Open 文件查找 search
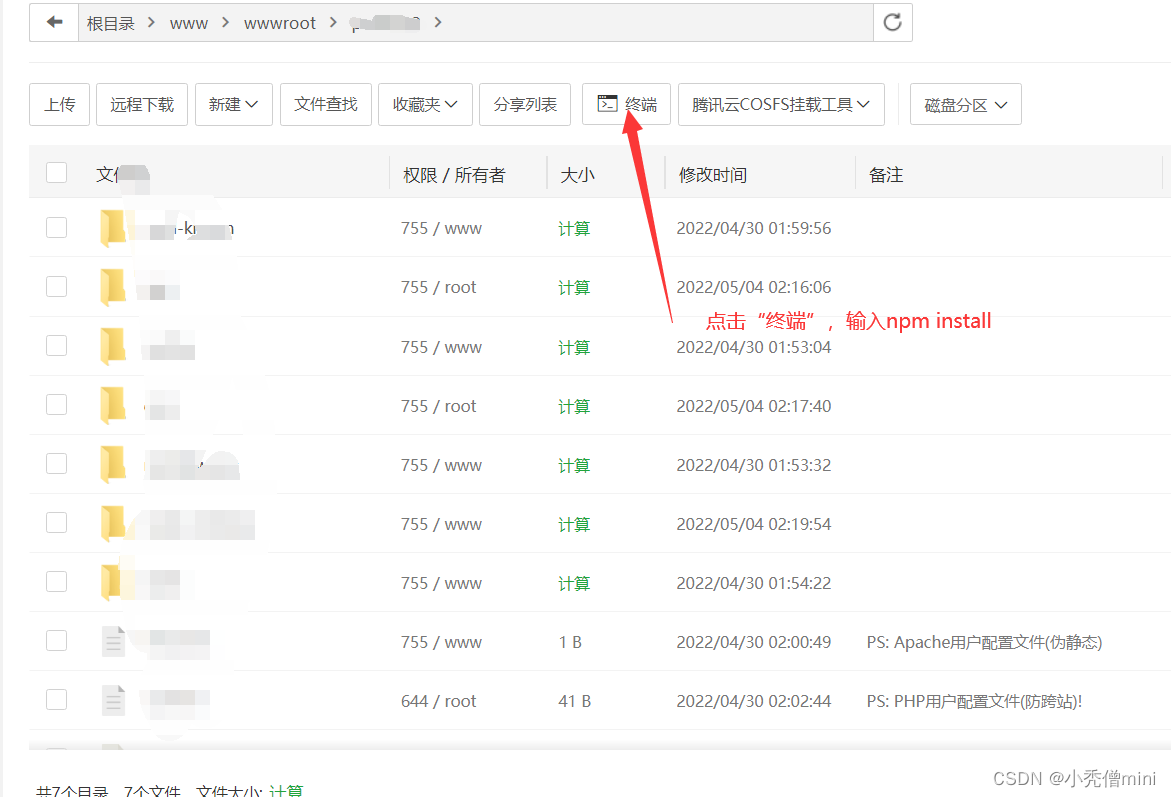This screenshot has width=1171, height=797. [326, 105]
